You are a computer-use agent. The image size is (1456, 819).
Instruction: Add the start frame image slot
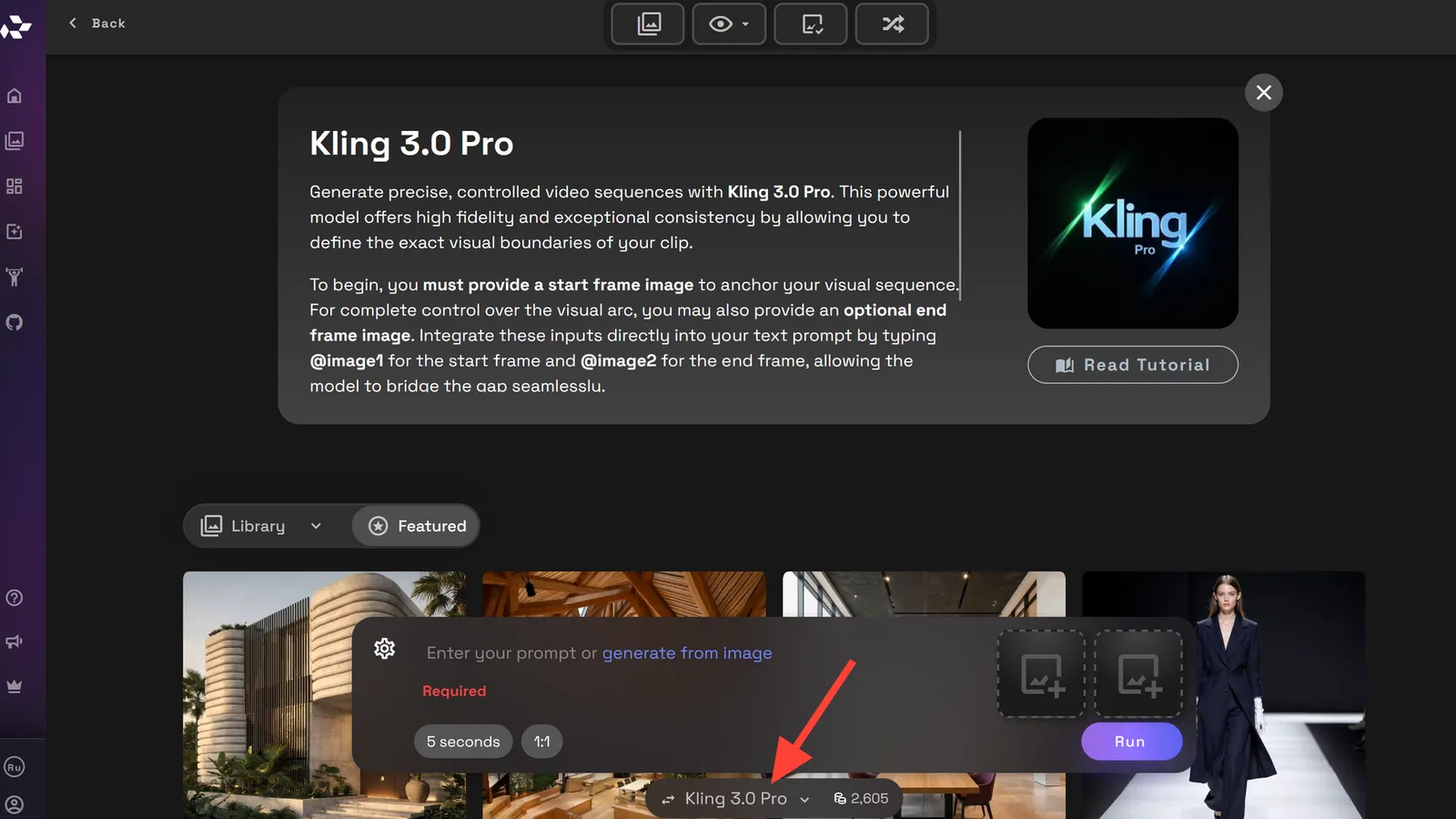point(1042,674)
